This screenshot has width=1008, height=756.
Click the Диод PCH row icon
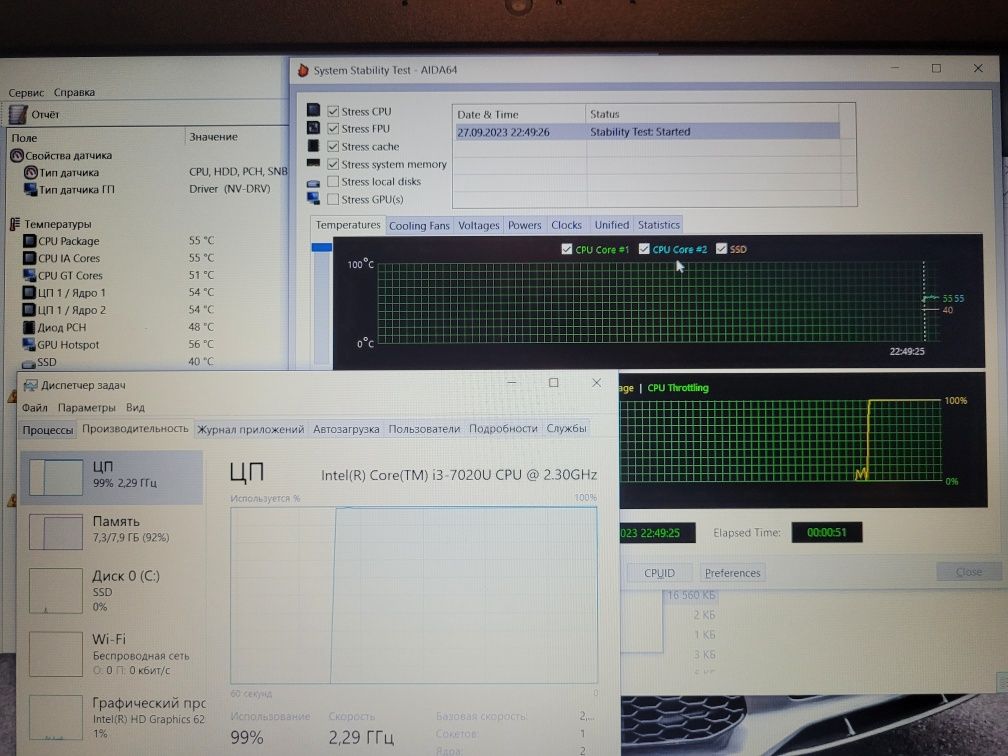29,328
